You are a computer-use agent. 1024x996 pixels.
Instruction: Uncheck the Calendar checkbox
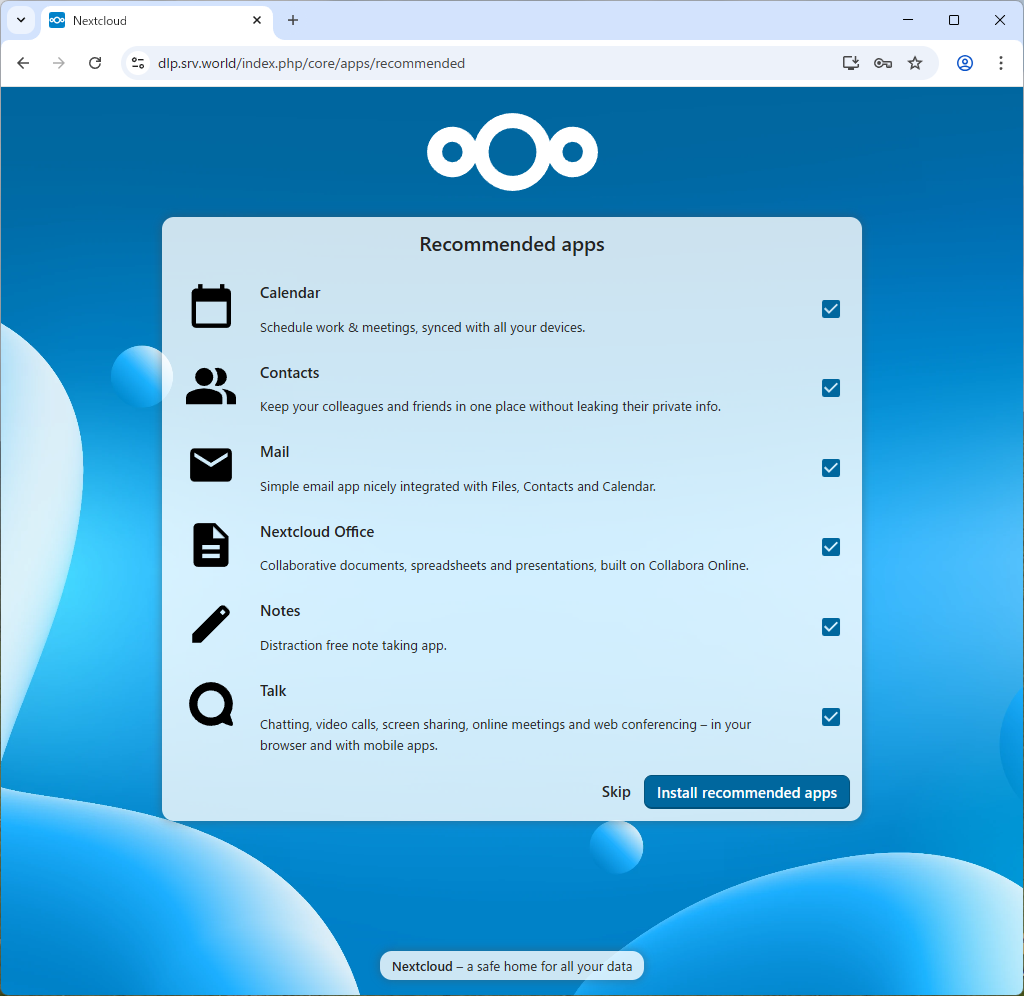[831, 309]
